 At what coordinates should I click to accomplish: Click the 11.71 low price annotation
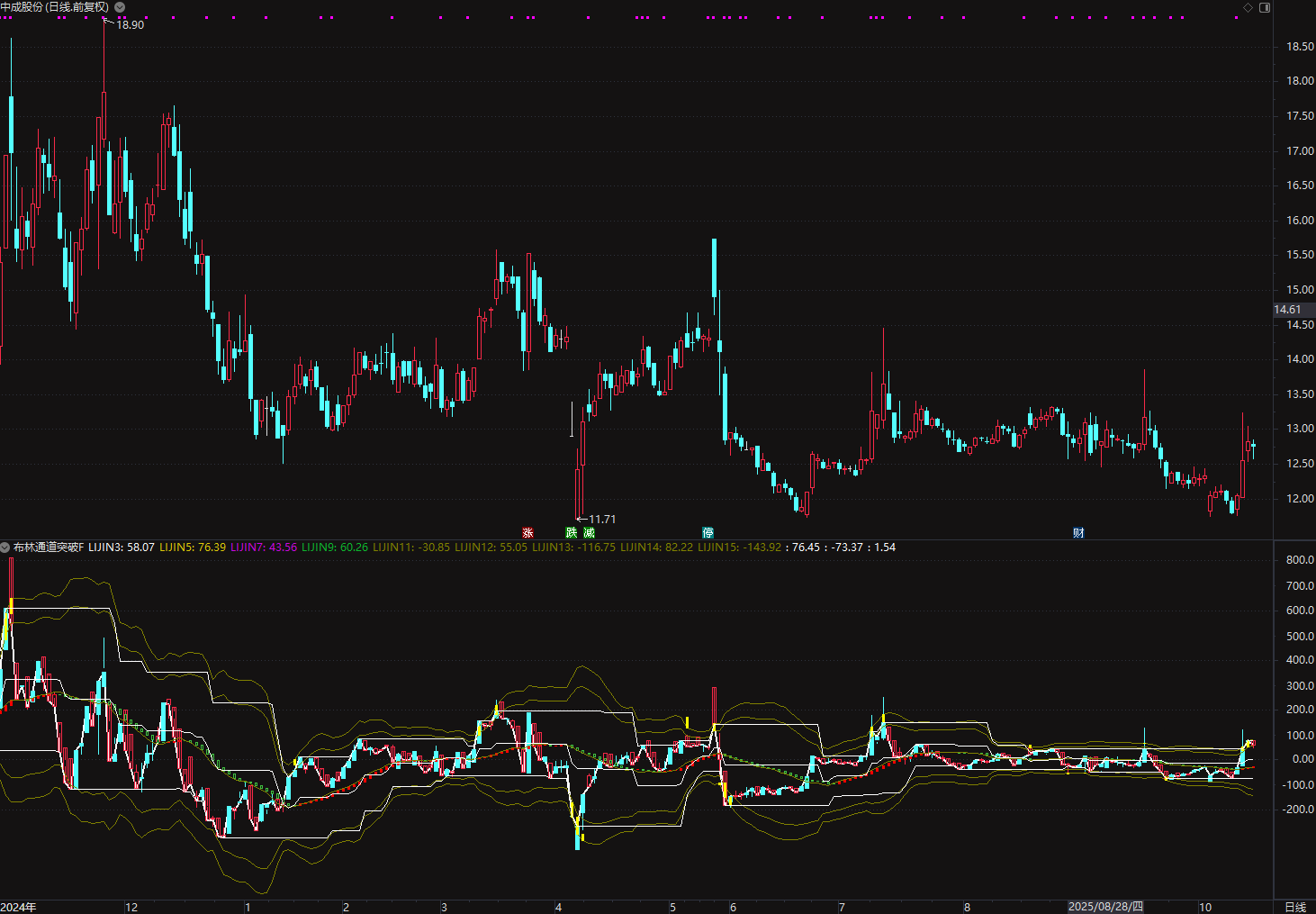tap(602, 520)
